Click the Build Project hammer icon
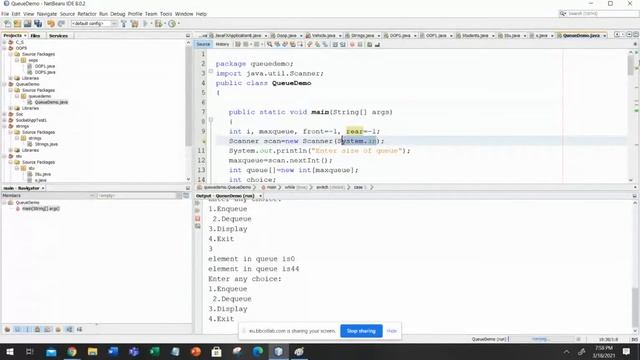This screenshot has height=360, width=640. [124, 24]
